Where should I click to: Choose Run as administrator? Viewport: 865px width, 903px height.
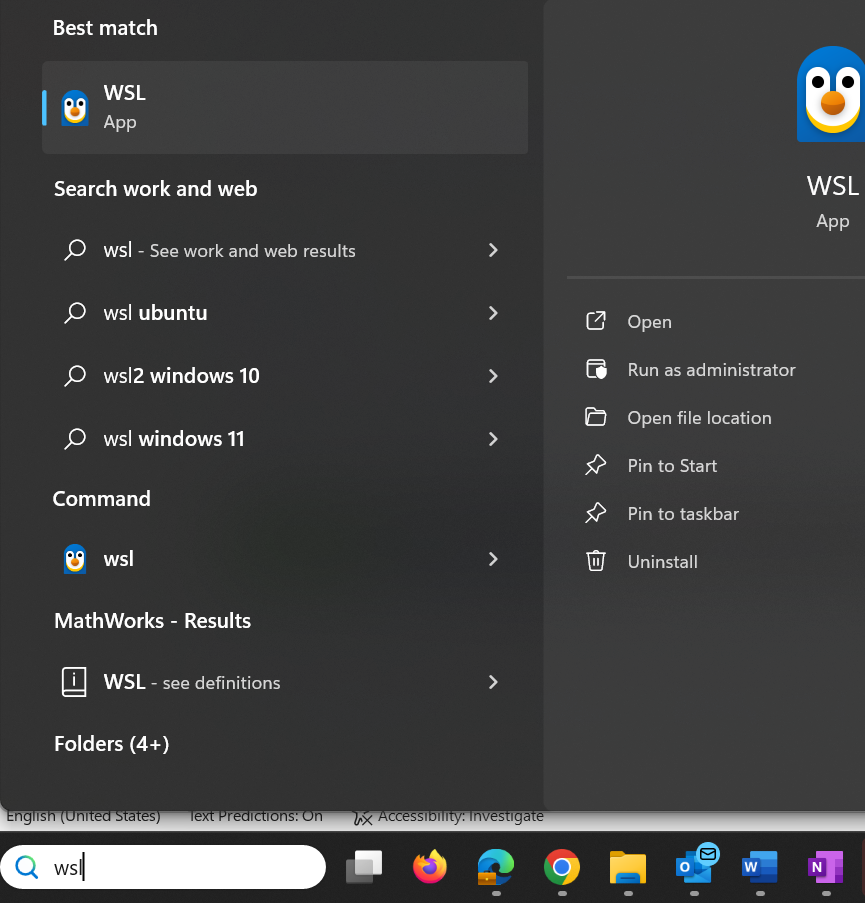[711, 370]
